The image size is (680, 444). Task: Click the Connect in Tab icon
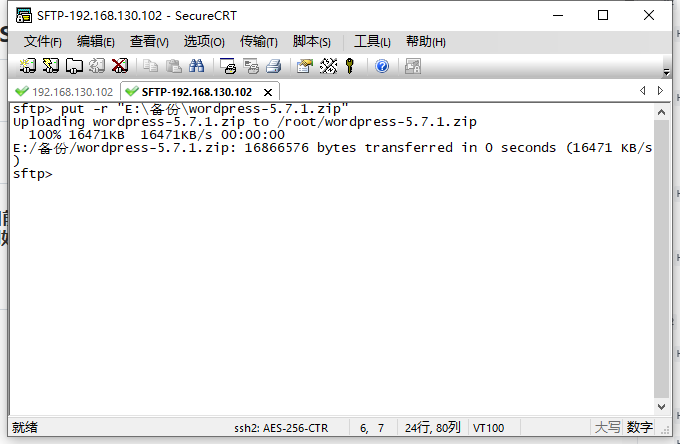click(x=74, y=66)
